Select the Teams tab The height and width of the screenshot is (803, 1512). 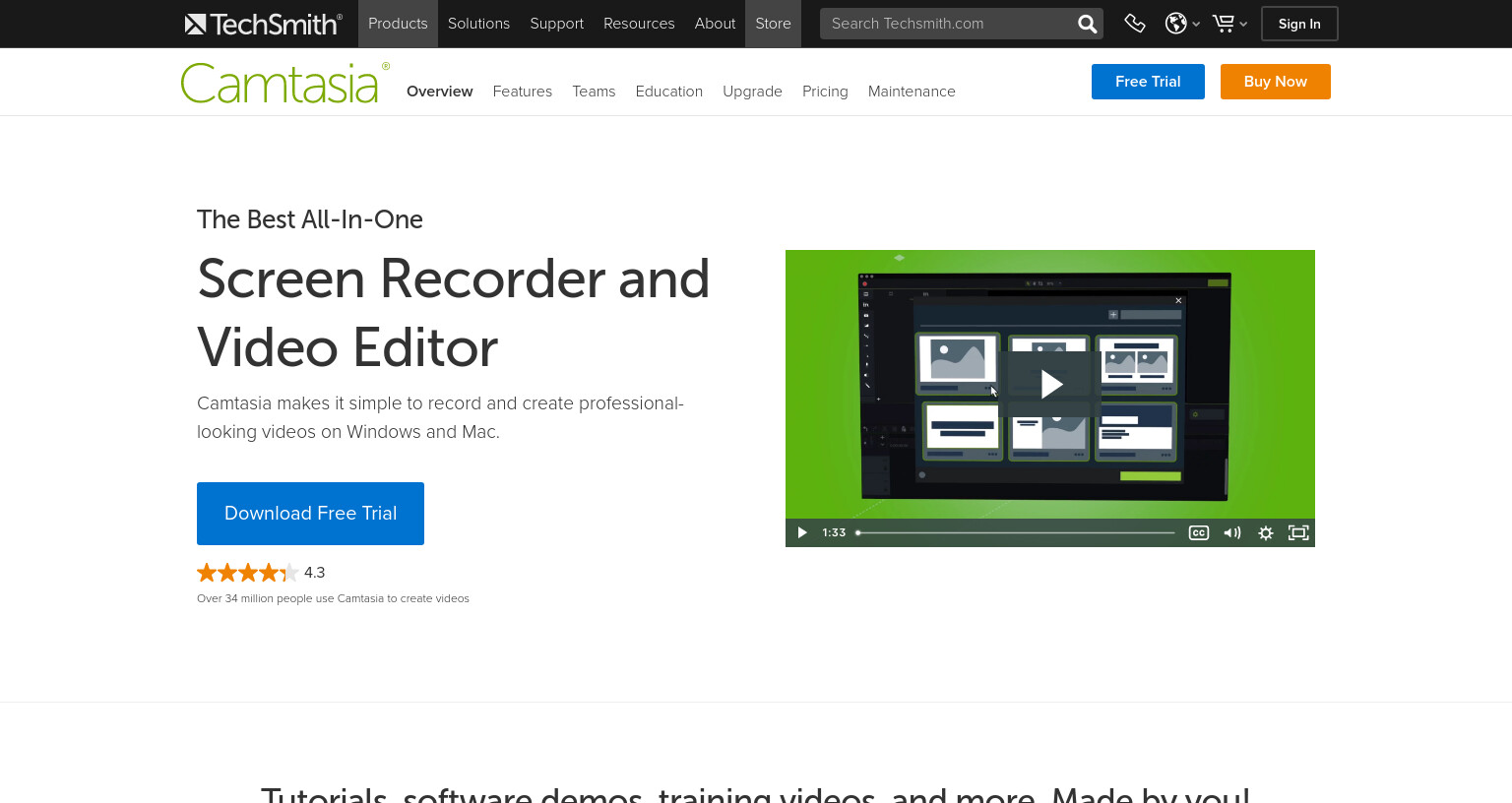coord(594,92)
